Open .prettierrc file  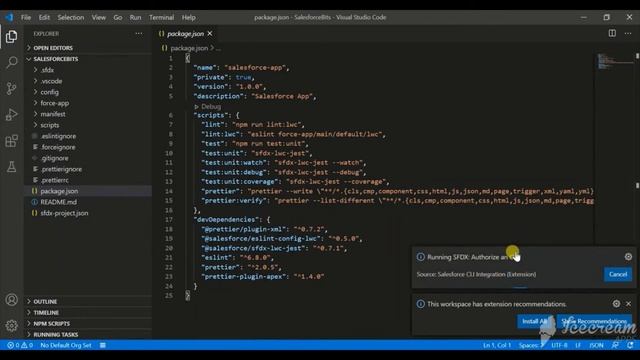pos(54,180)
